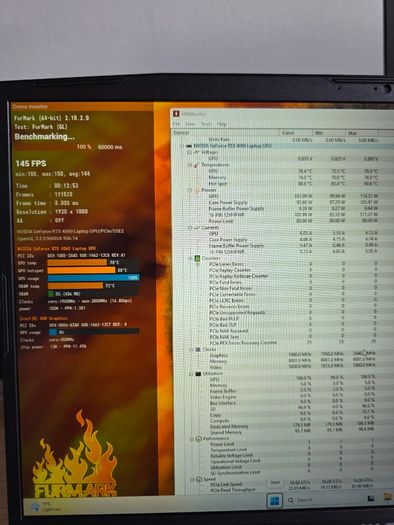Click the HWMonitor app icon in title bar

[x=176, y=114]
